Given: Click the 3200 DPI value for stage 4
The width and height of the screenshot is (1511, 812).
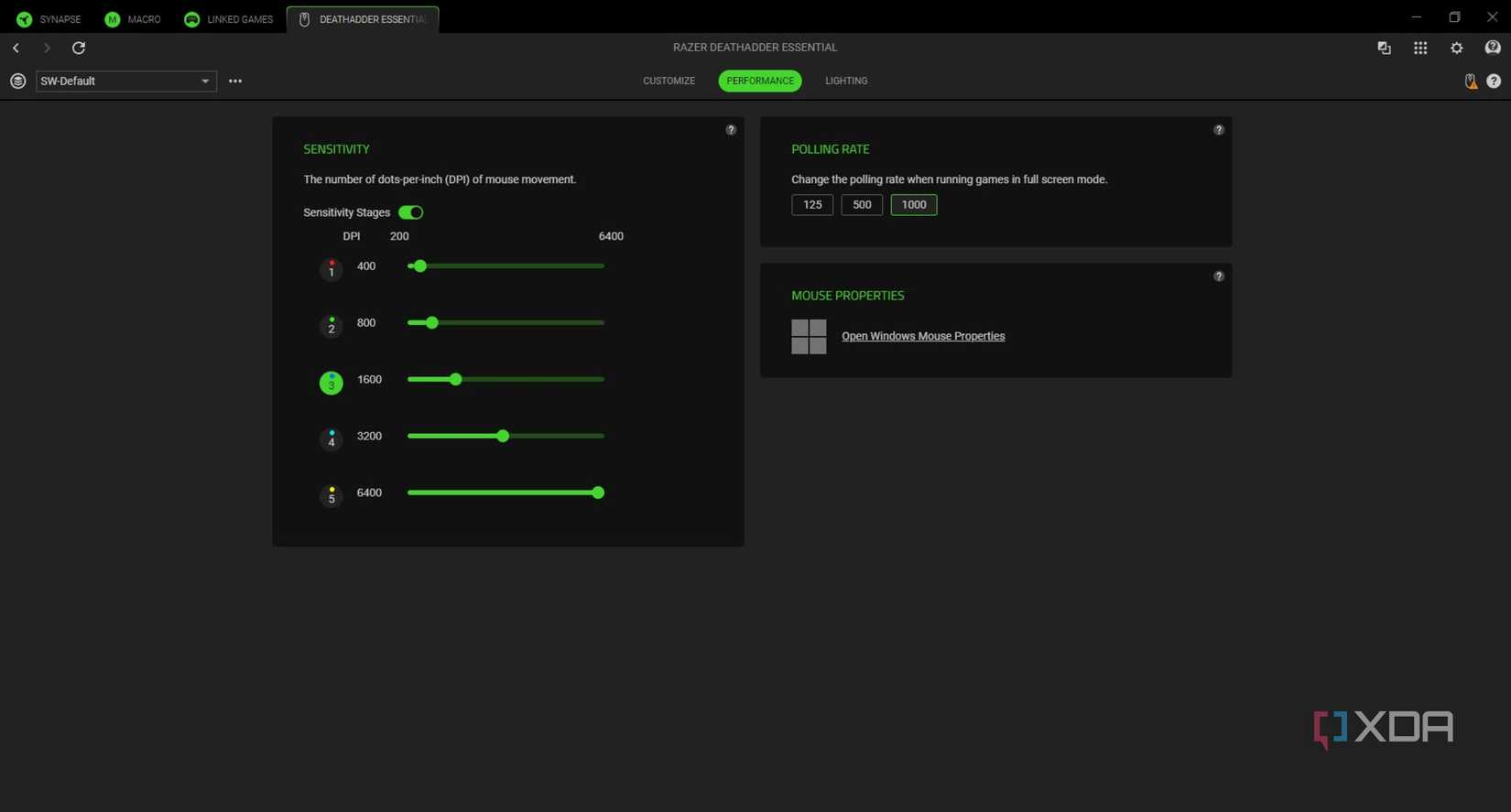Looking at the screenshot, I should click(x=369, y=437).
